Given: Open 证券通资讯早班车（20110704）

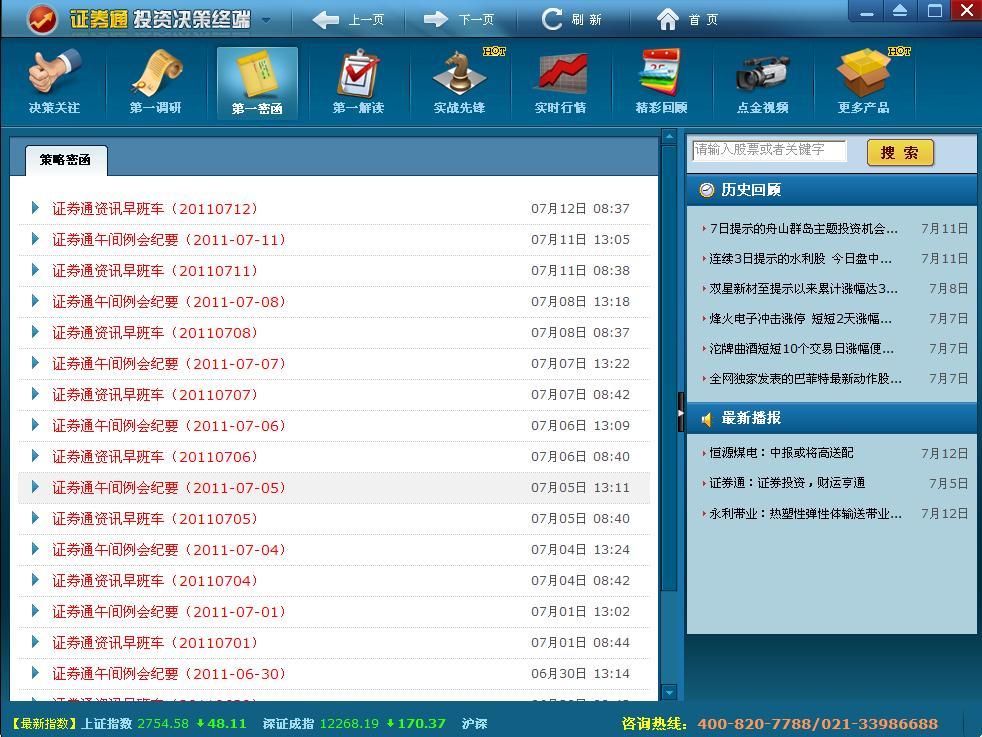Looking at the screenshot, I should click(155, 580).
